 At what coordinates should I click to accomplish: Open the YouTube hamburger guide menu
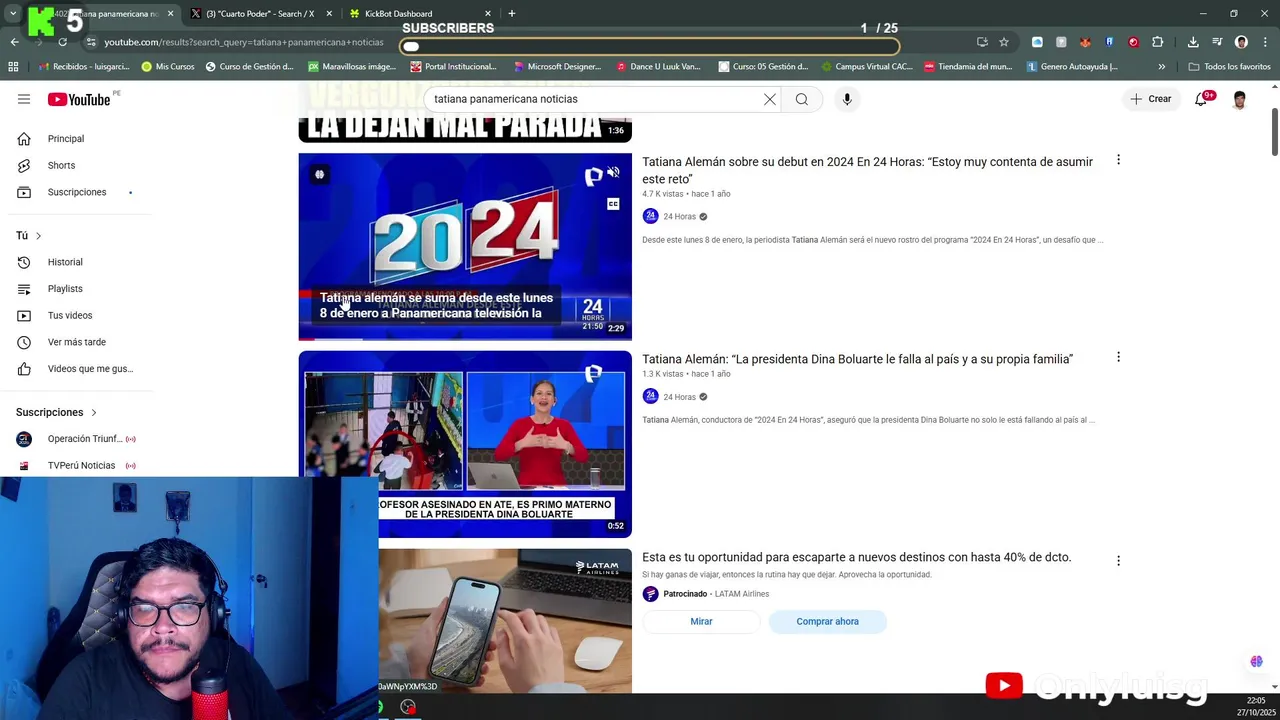[x=24, y=99]
